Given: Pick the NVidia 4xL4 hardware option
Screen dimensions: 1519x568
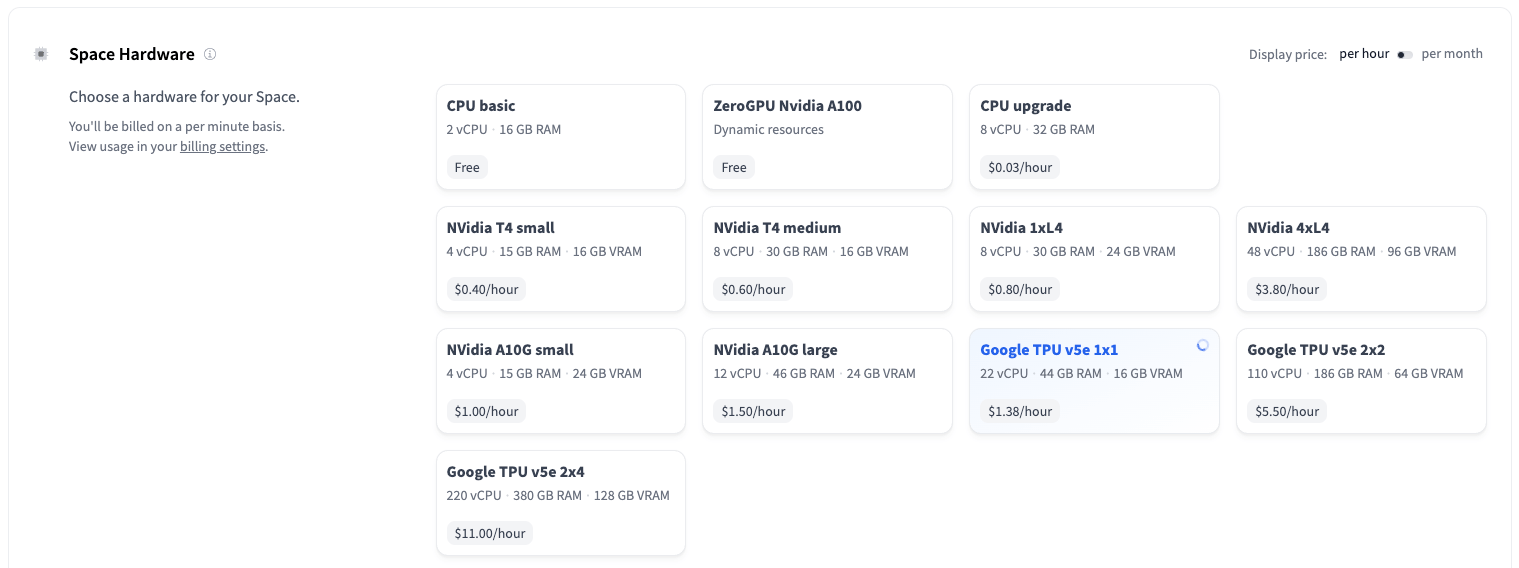Looking at the screenshot, I should [x=1360, y=259].
